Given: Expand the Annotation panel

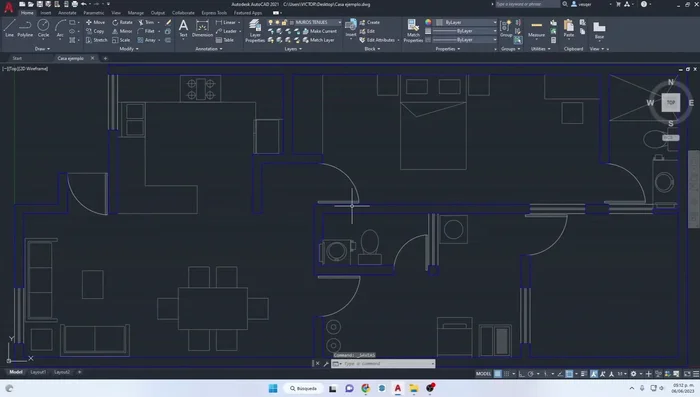Looking at the screenshot, I should (208, 49).
